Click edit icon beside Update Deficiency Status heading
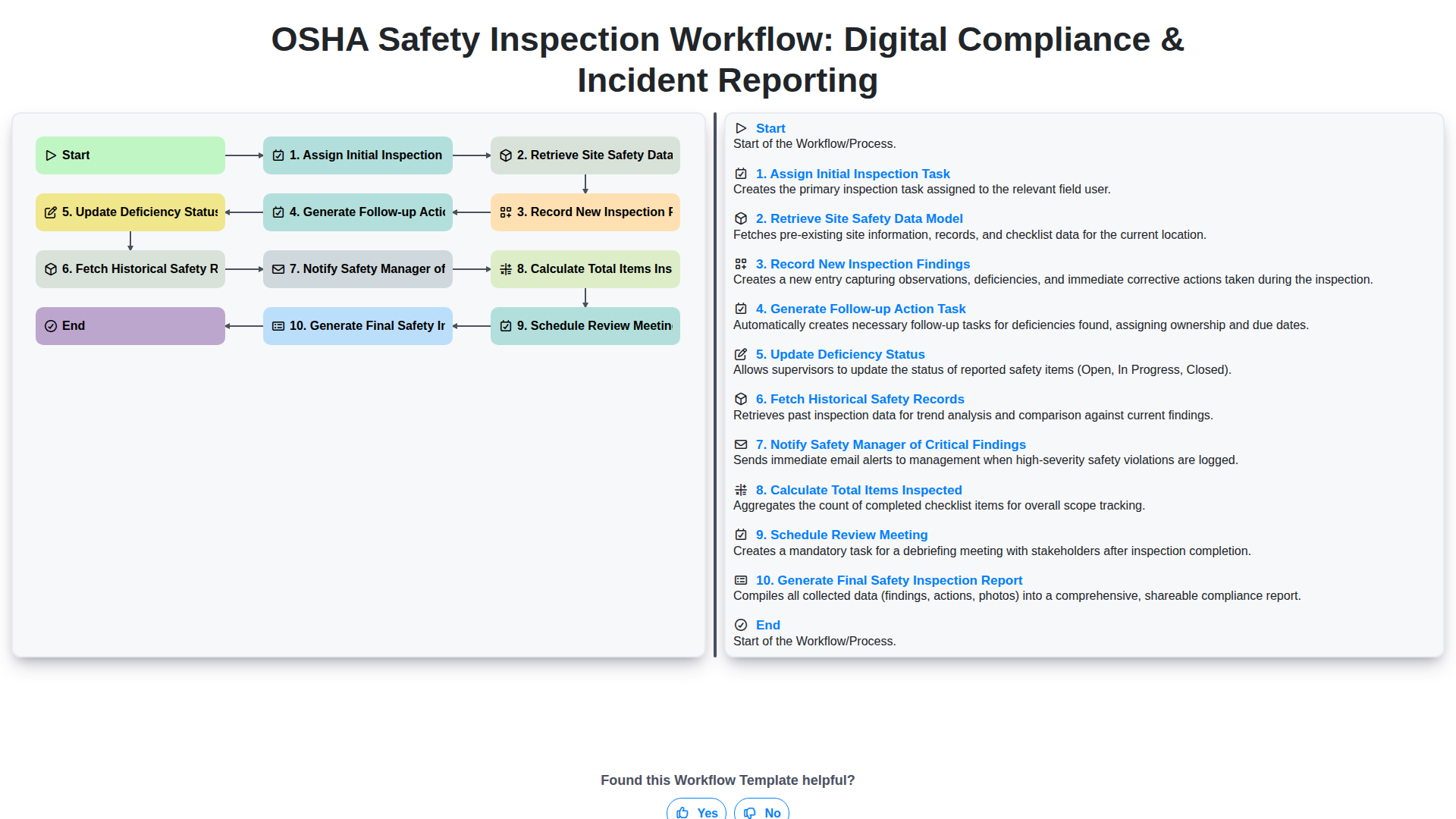 (x=741, y=354)
